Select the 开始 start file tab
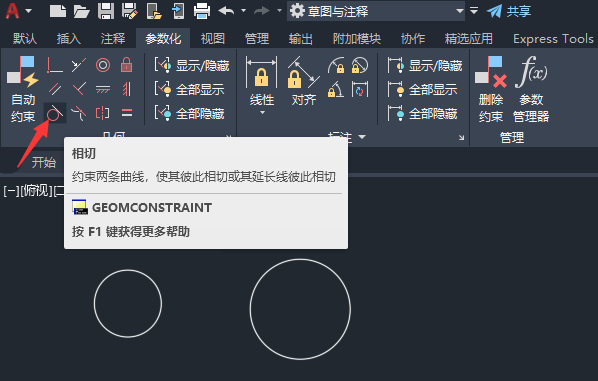The width and height of the screenshot is (598, 381). tap(43, 162)
